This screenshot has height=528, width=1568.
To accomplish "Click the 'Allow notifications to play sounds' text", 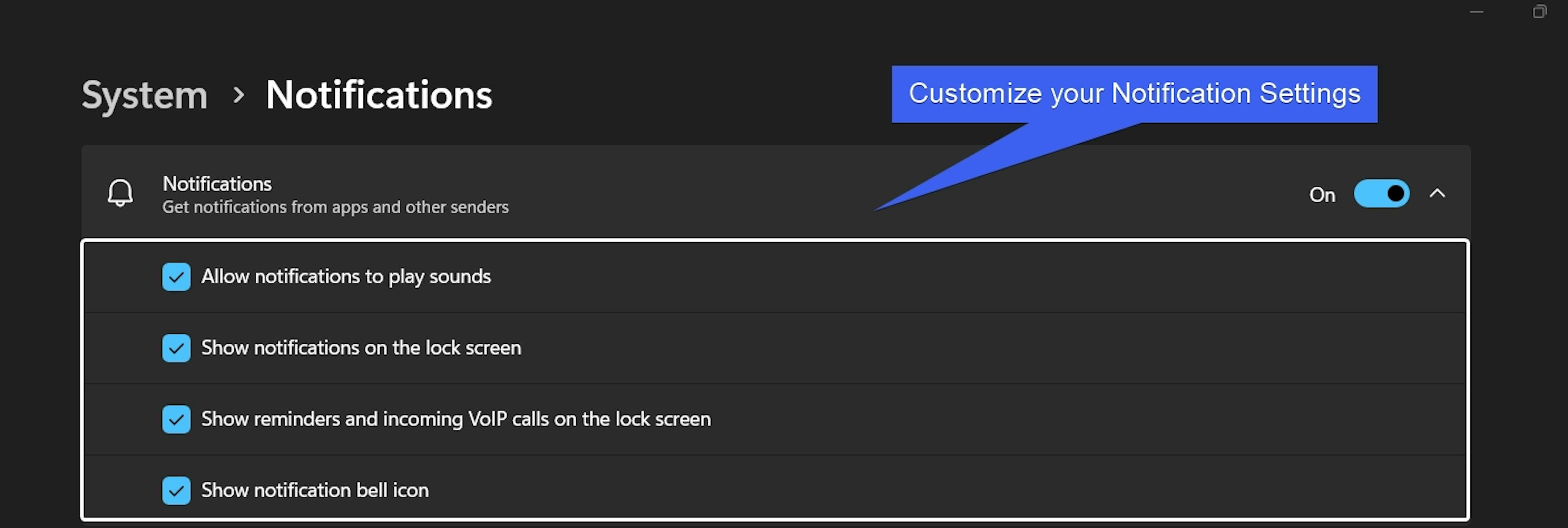I will [346, 276].
